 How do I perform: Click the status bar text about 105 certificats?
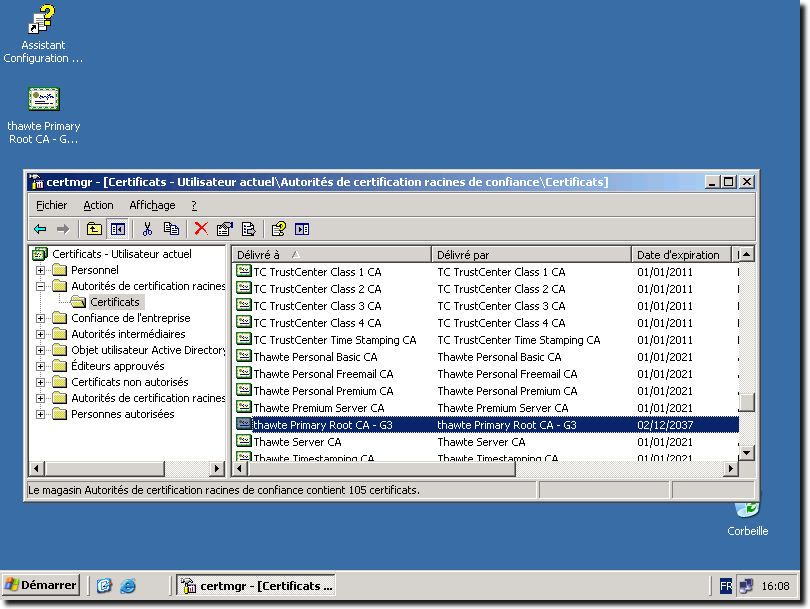(x=224, y=490)
